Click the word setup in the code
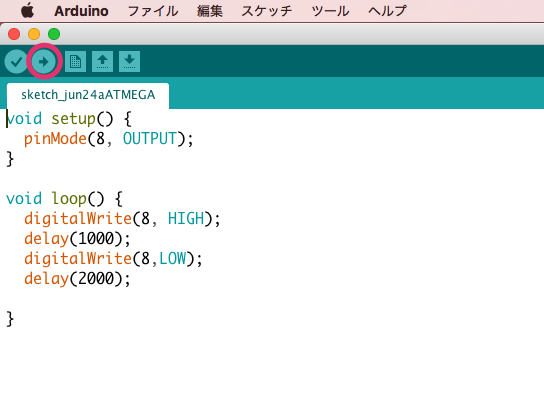The width and height of the screenshot is (544, 417). tap(74, 119)
